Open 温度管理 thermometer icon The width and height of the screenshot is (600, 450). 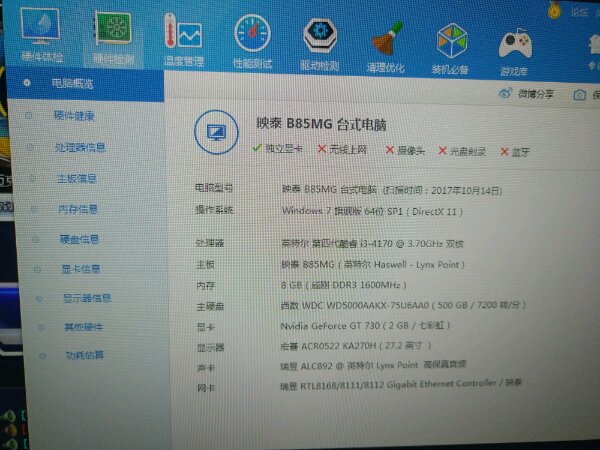point(183,31)
